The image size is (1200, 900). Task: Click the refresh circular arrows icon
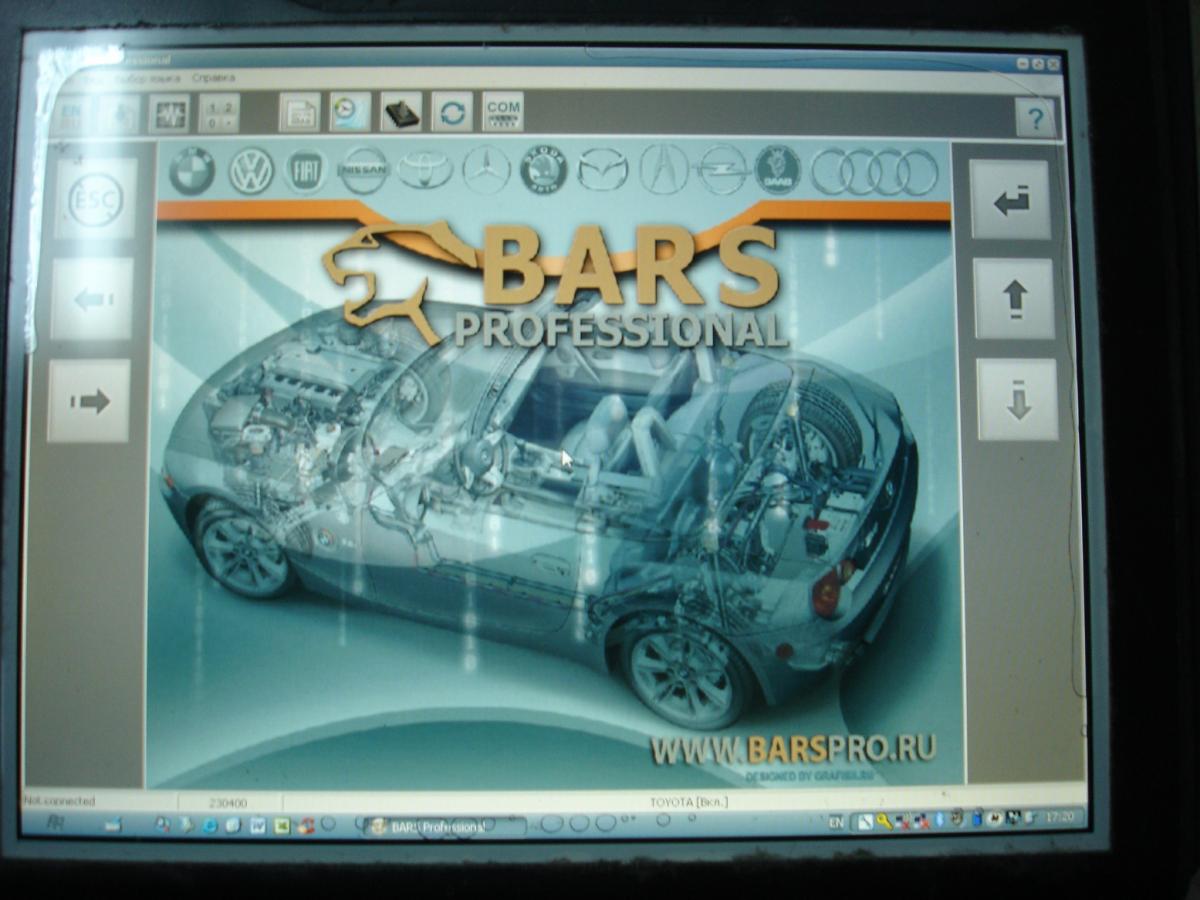coord(452,112)
